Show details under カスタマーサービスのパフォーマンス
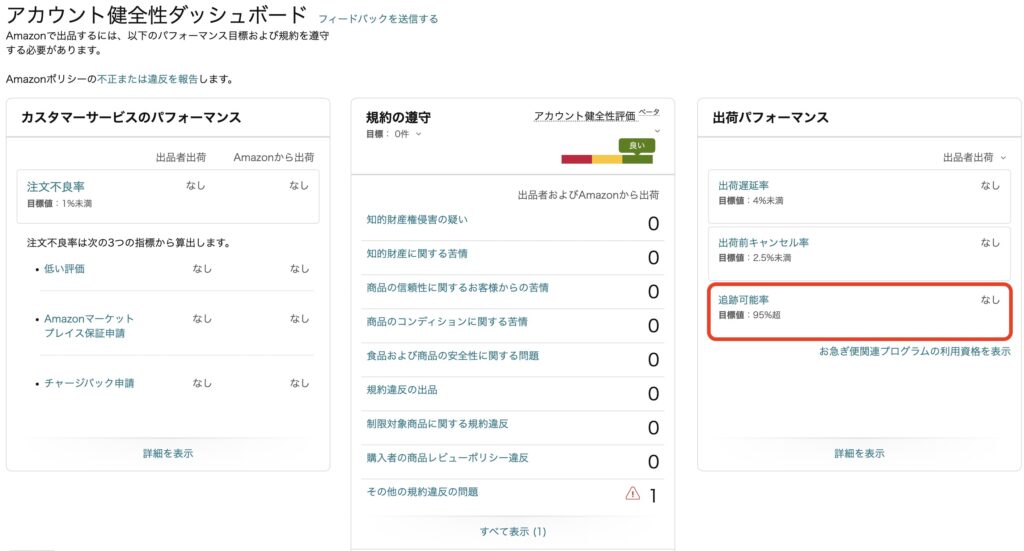 point(168,453)
